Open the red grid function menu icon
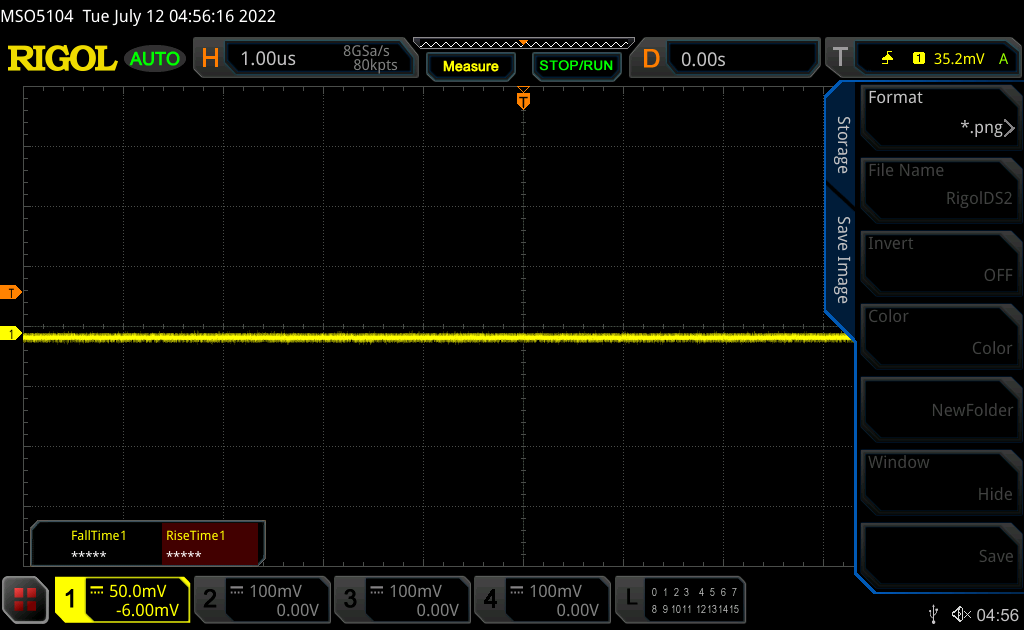 [x=26, y=599]
